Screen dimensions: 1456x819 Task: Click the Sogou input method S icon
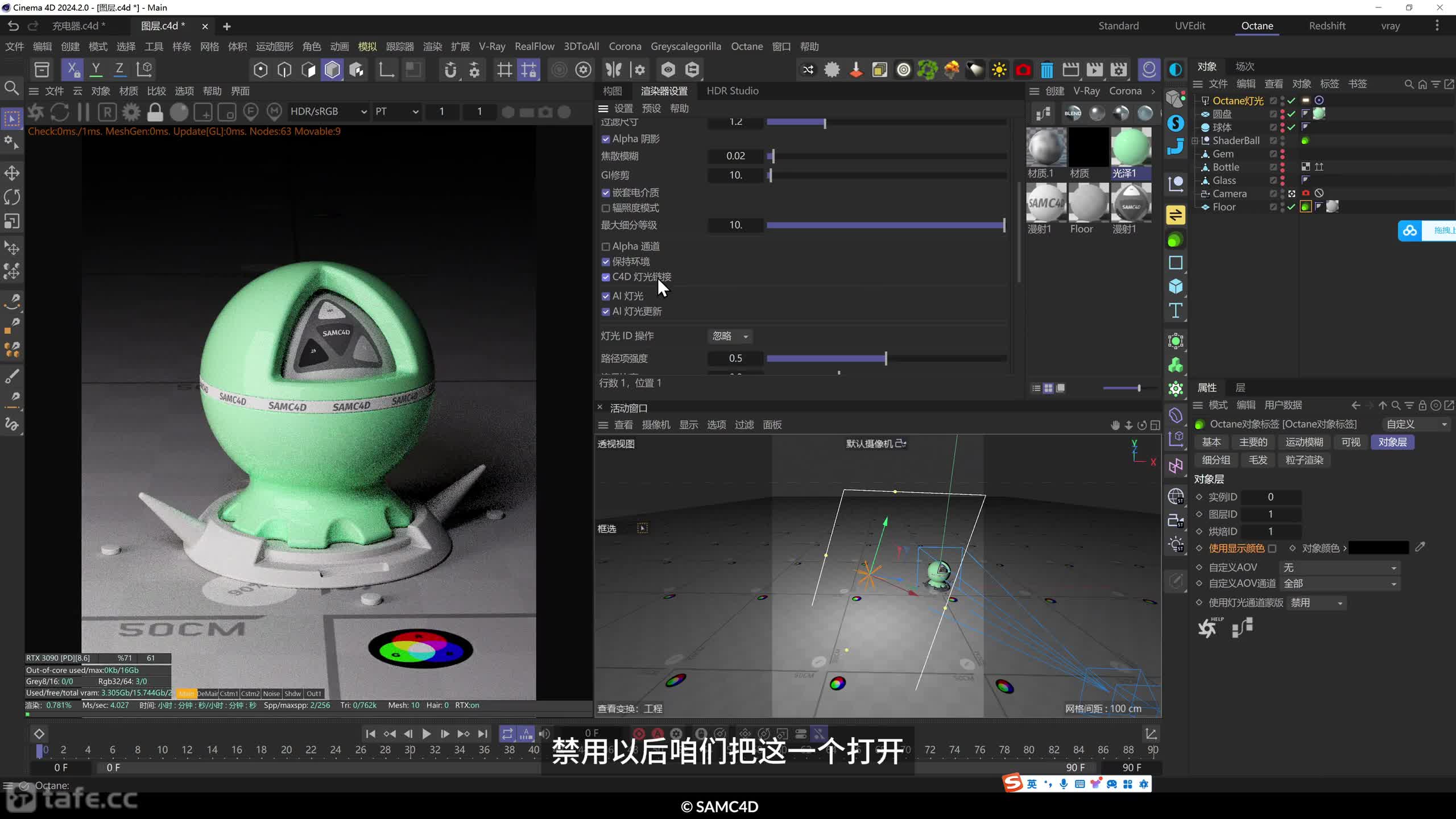click(1013, 783)
